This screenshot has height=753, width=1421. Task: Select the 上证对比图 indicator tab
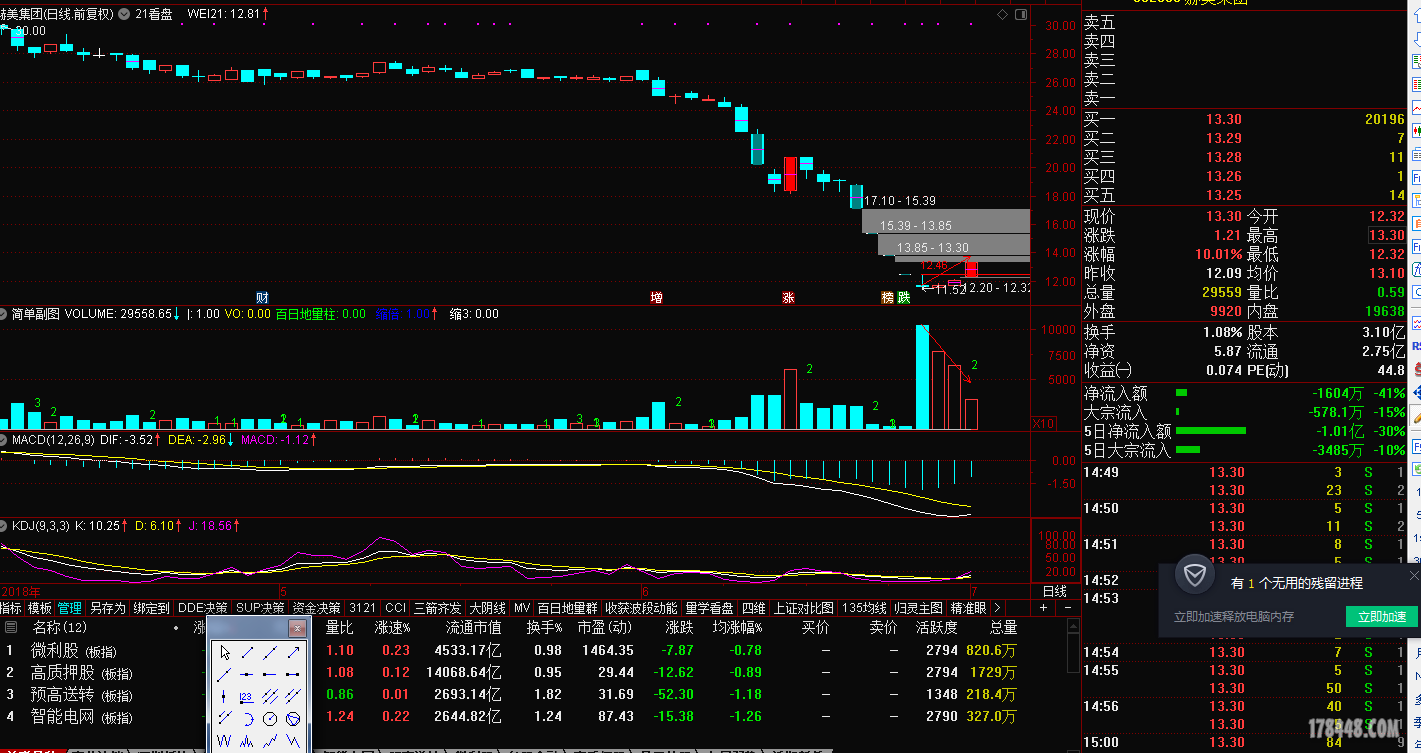pos(804,607)
